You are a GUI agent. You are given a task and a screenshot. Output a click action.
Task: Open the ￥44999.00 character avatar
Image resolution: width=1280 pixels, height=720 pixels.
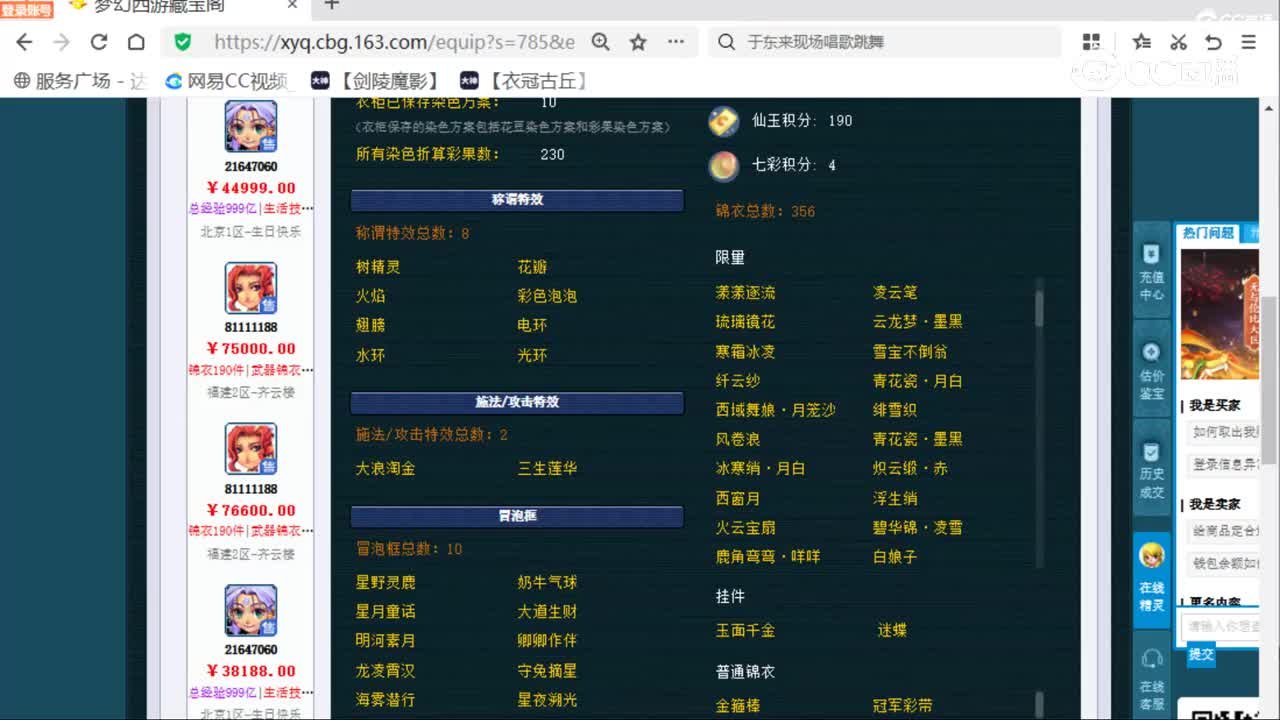(251, 127)
